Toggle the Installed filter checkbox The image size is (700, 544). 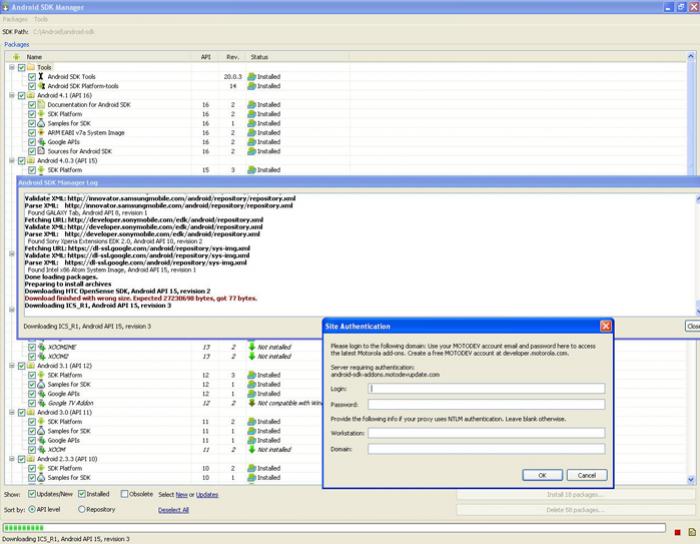tap(82, 494)
